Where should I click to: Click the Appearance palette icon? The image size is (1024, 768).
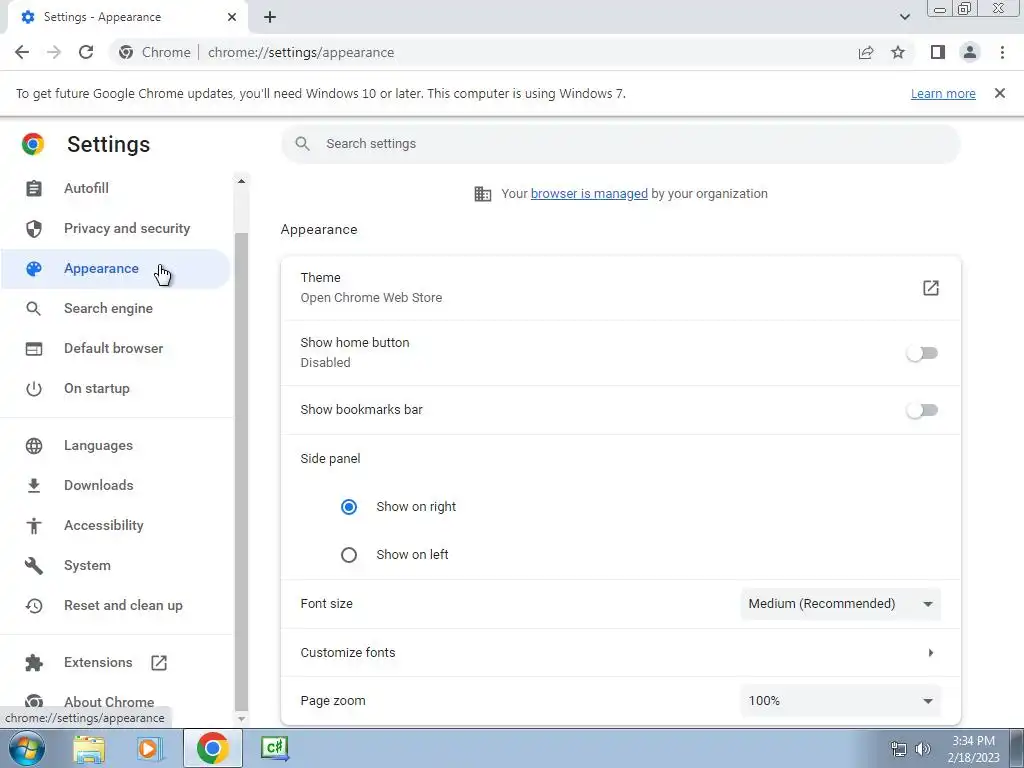[x=33, y=268]
